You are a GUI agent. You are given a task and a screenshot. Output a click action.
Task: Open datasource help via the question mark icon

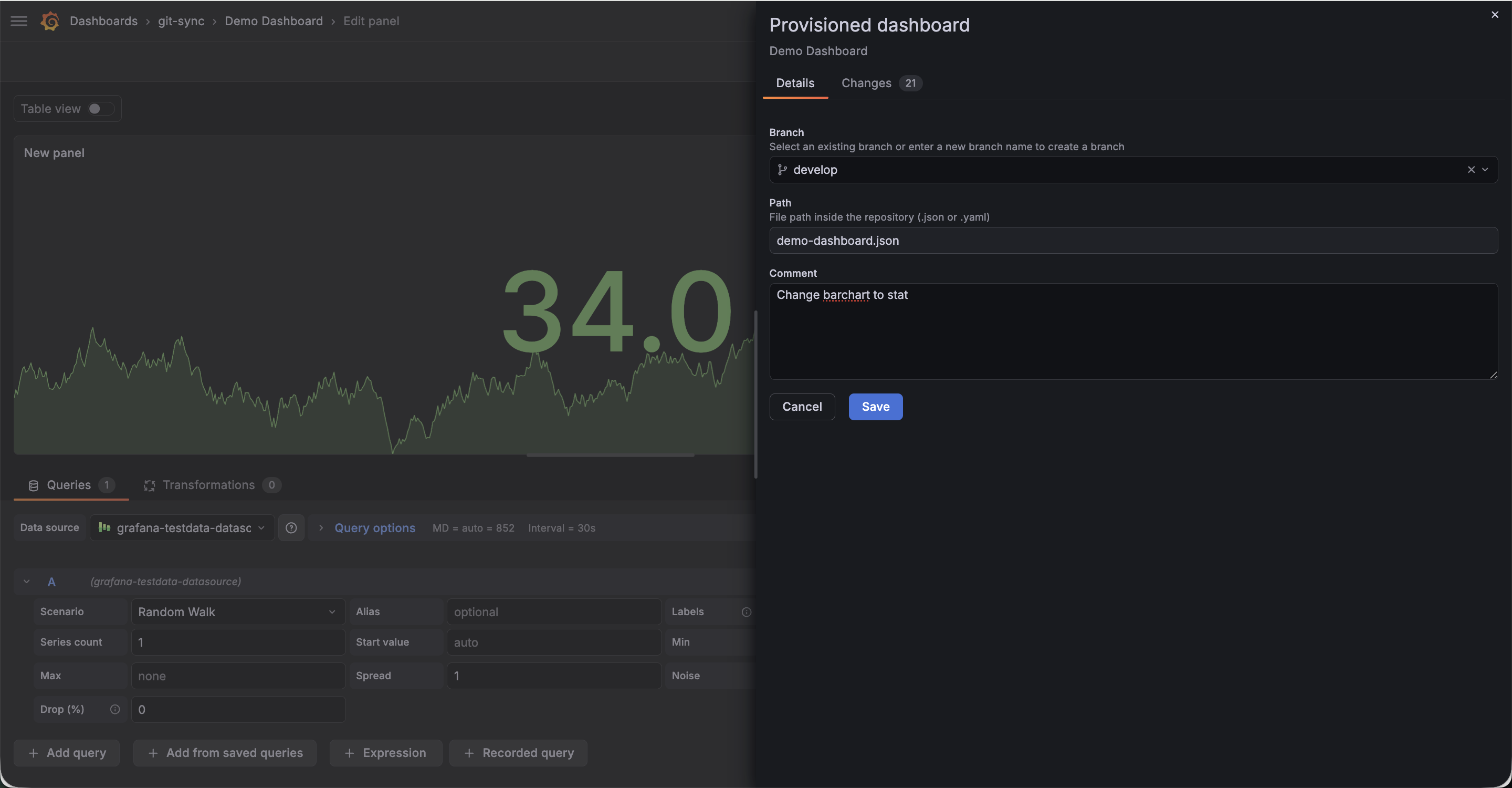[291, 527]
